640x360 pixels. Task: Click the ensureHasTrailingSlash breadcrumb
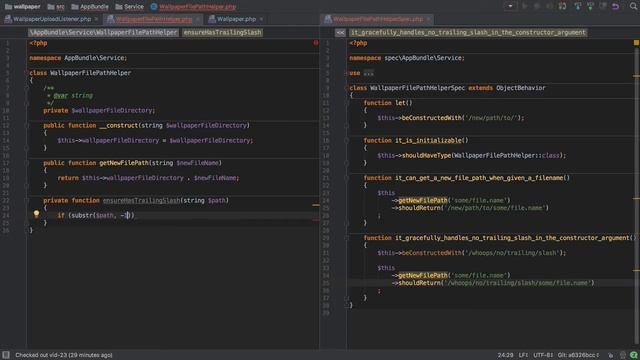pos(222,32)
